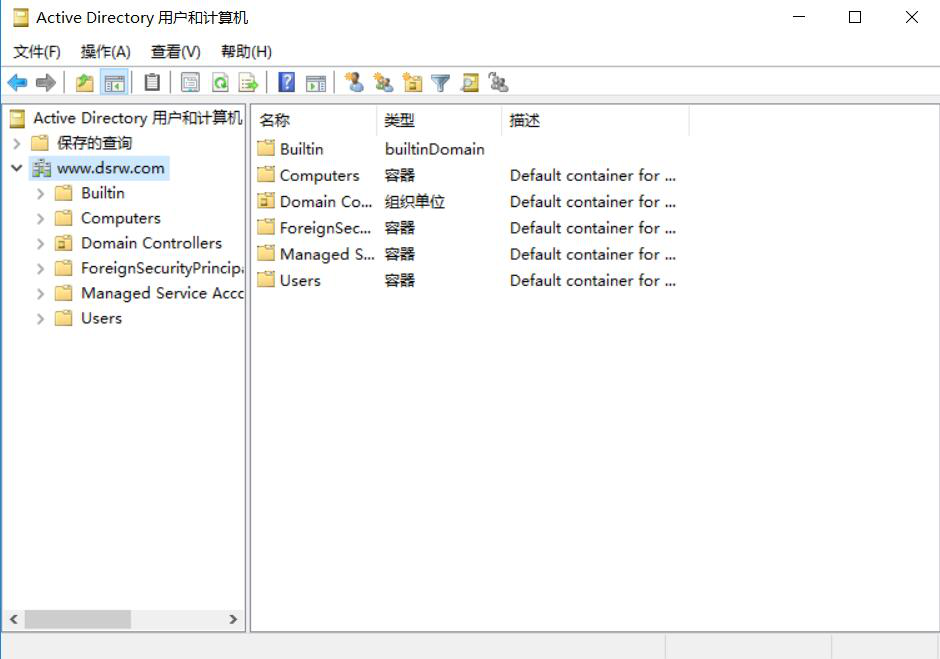Create a new user in current container
This screenshot has height=659, width=940.
point(354,83)
